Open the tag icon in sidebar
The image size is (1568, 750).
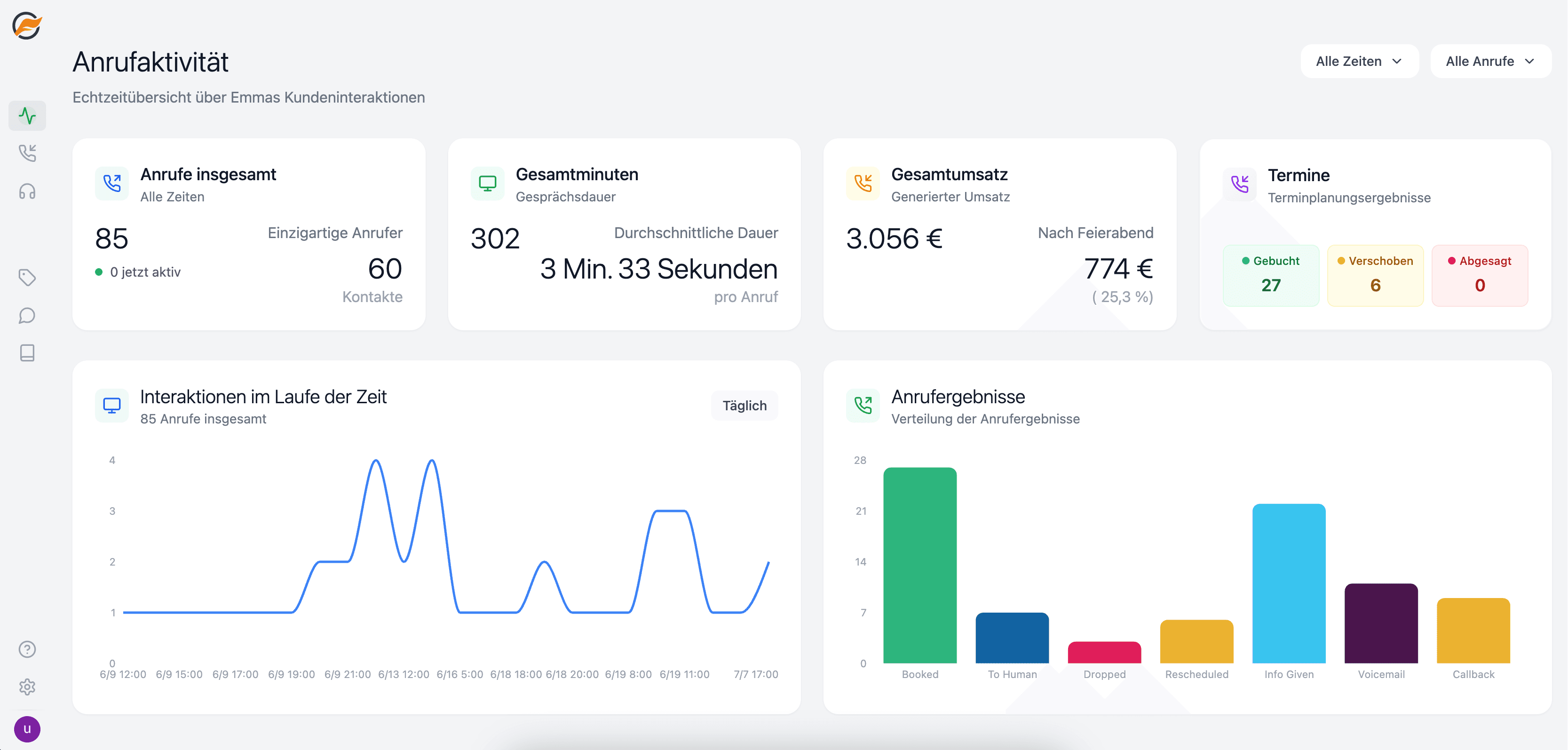point(27,278)
